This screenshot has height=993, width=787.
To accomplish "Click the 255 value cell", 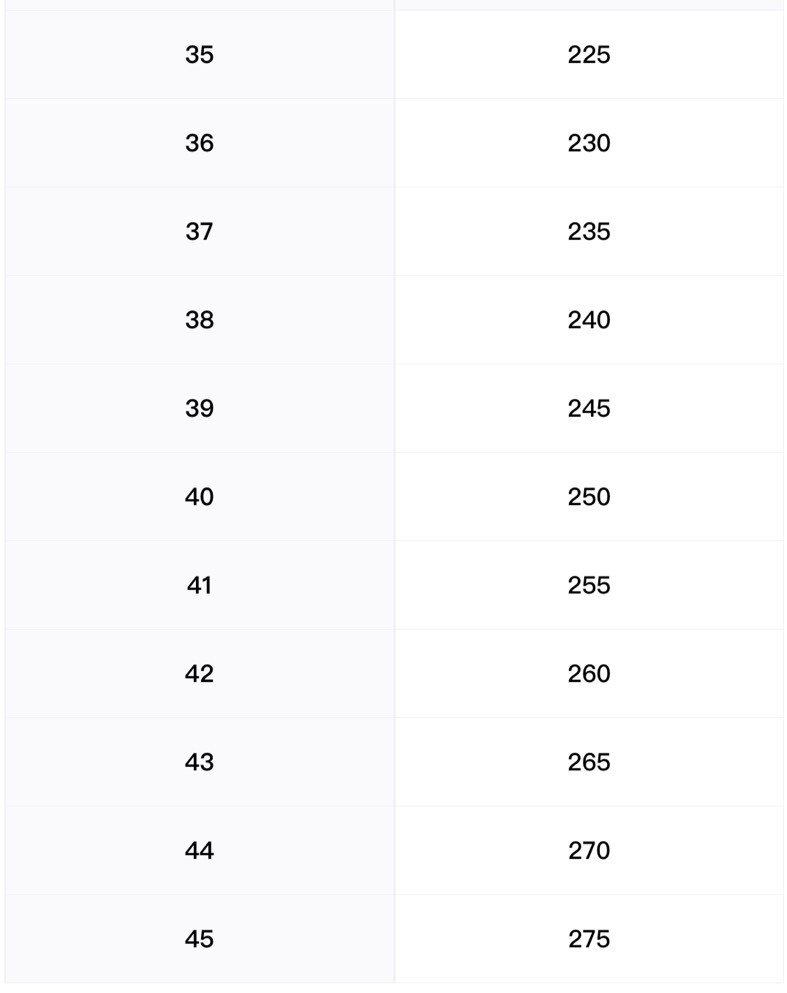I will (x=588, y=585).
